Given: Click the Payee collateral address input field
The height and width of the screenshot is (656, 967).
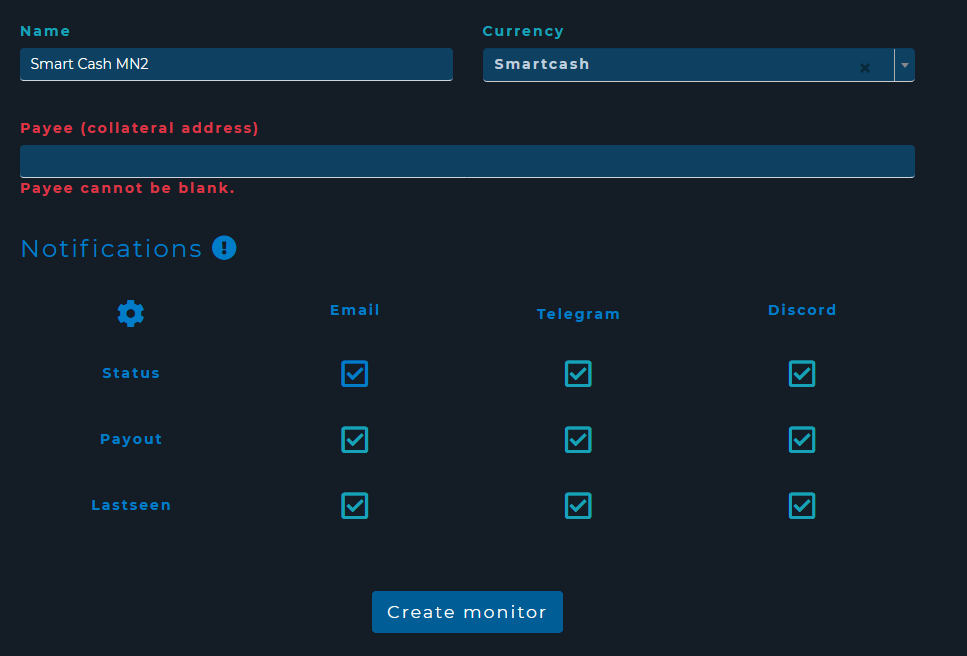Looking at the screenshot, I should point(467,161).
